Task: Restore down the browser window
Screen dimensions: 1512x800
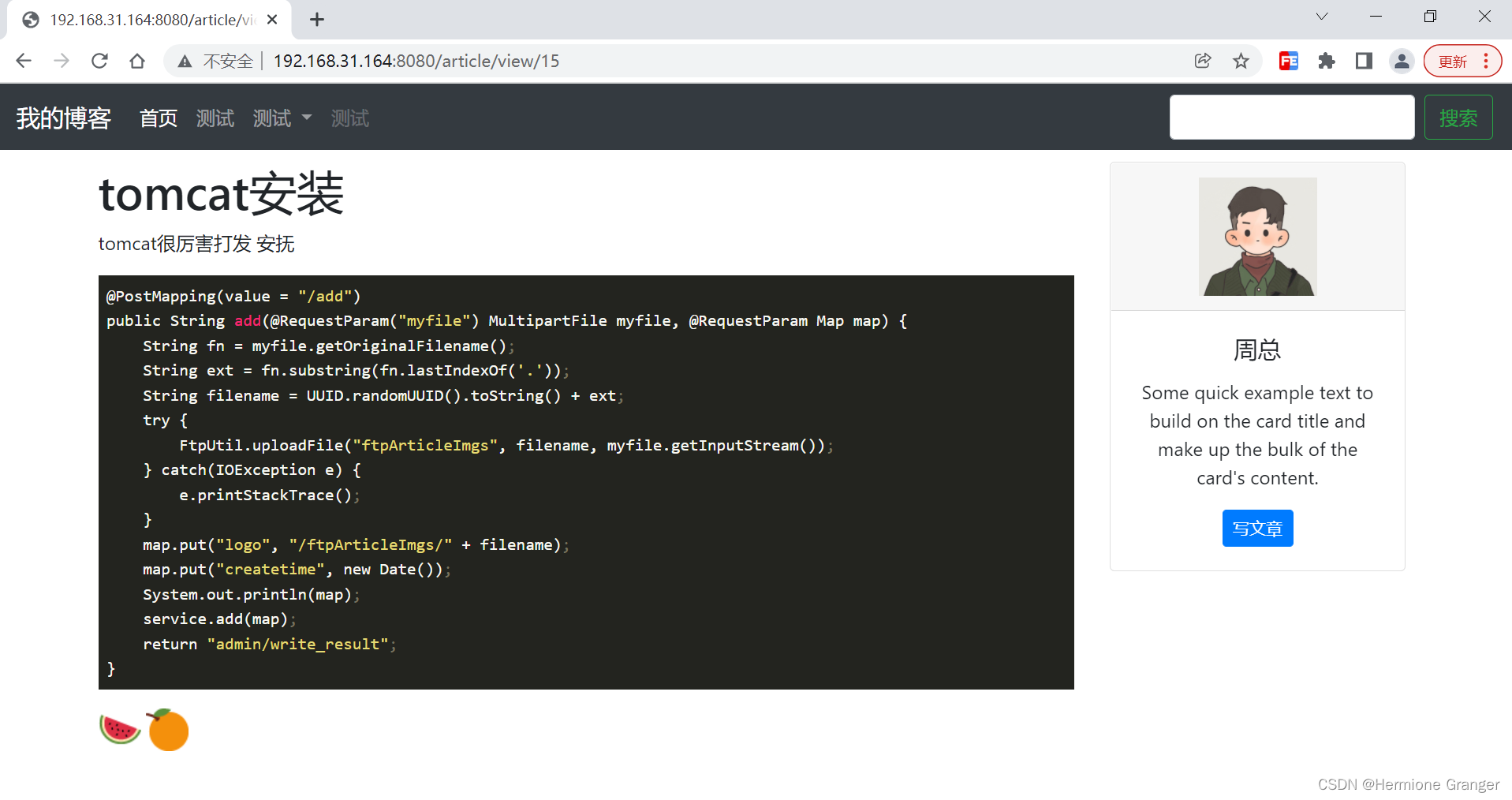Action: 1430,17
